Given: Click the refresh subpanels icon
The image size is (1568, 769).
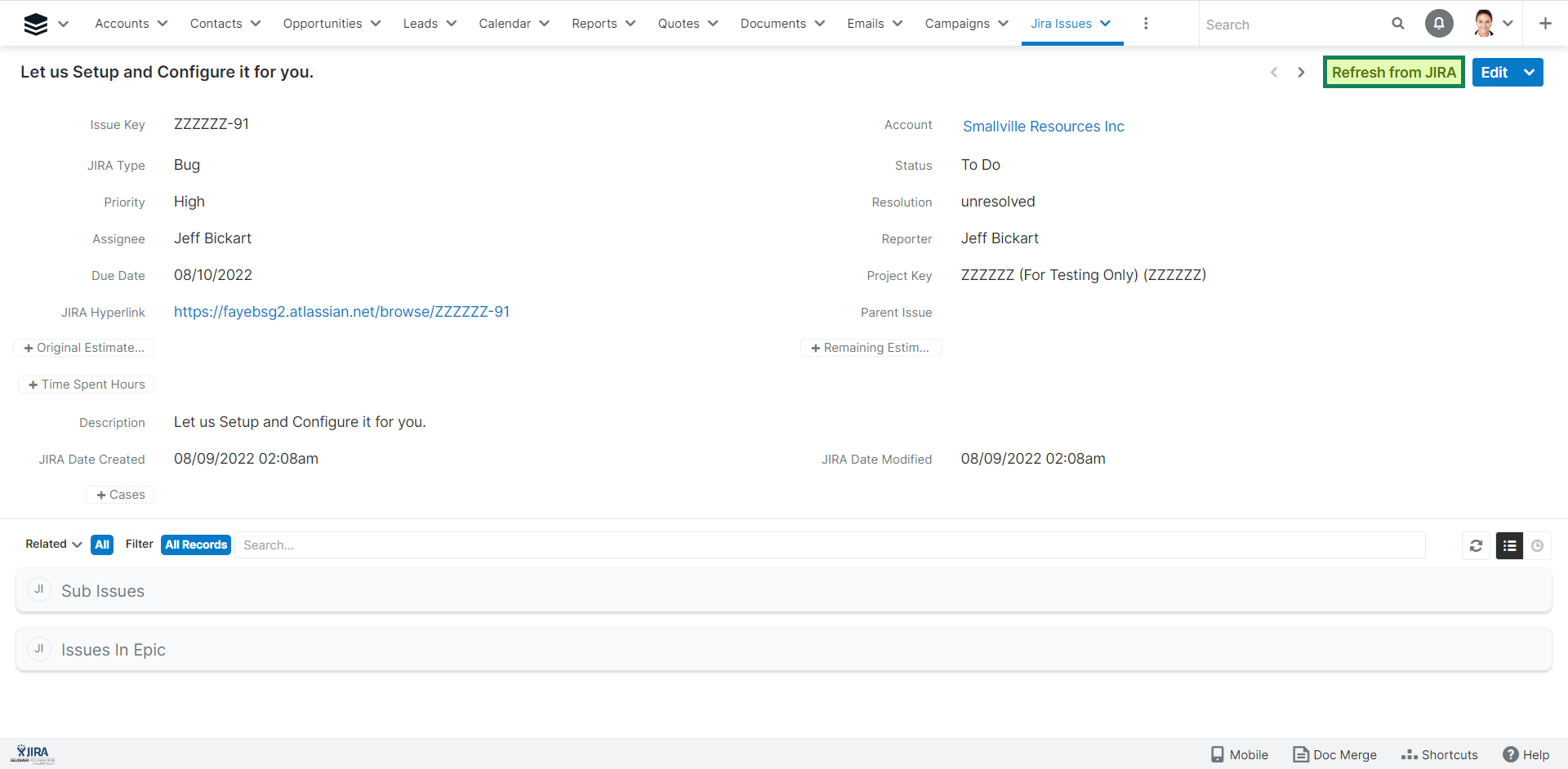Looking at the screenshot, I should coord(1476,545).
